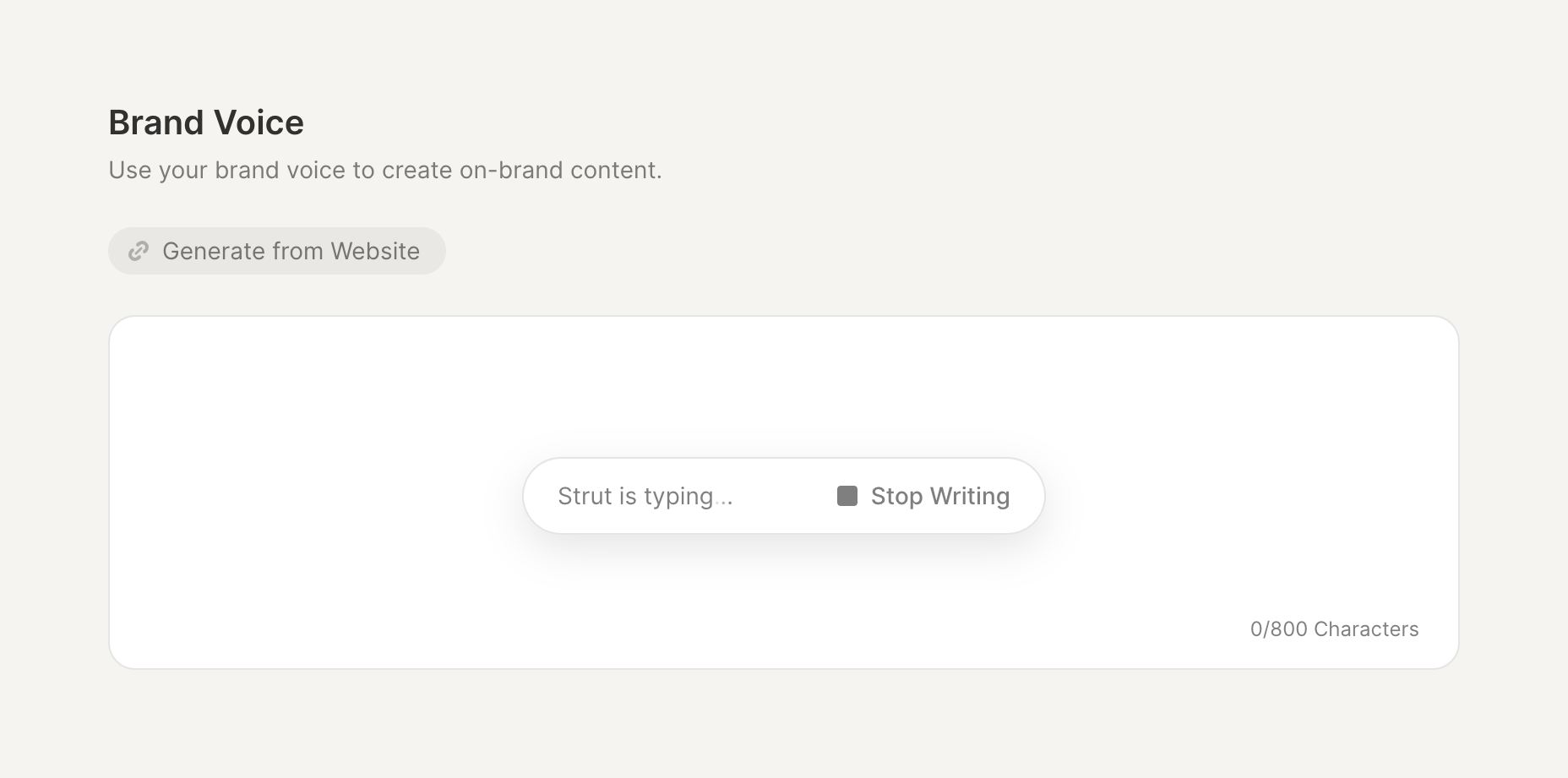Click the "on-brand content" subtitle line
Viewport: 1568px width, 778px height.
coord(560,170)
